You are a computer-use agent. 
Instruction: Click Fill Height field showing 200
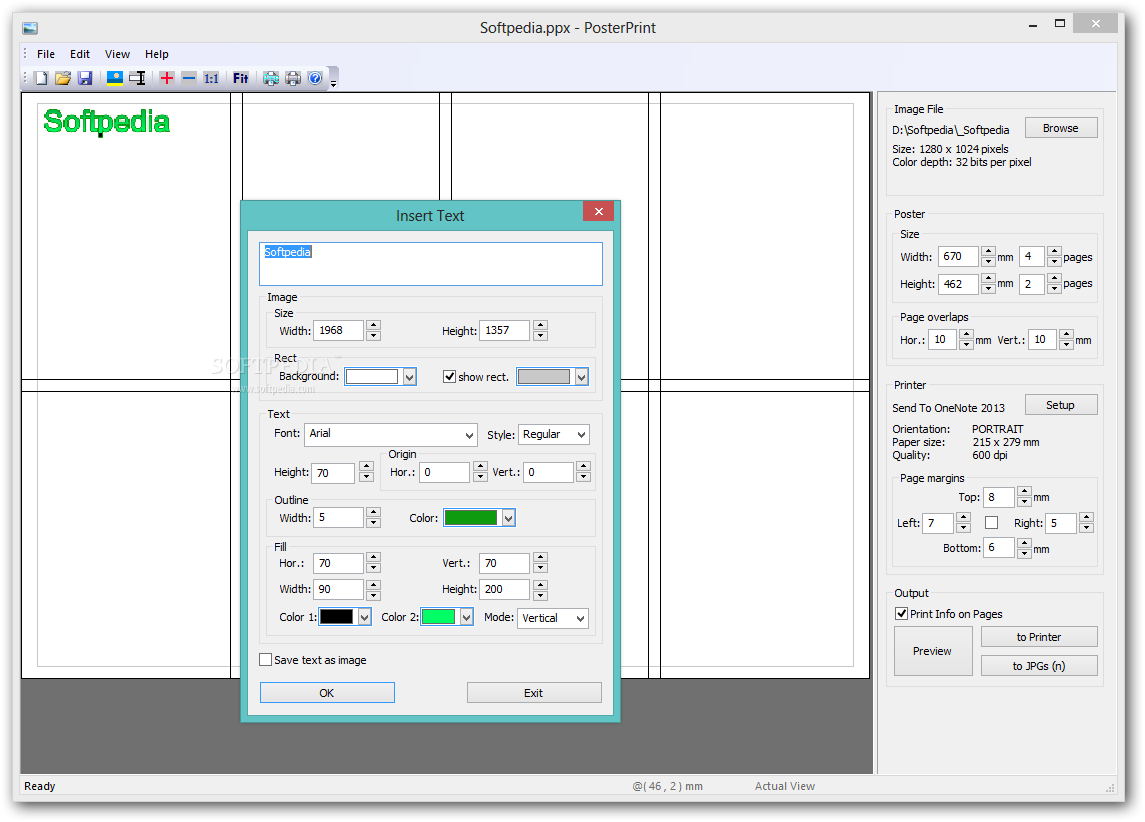pos(505,589)
